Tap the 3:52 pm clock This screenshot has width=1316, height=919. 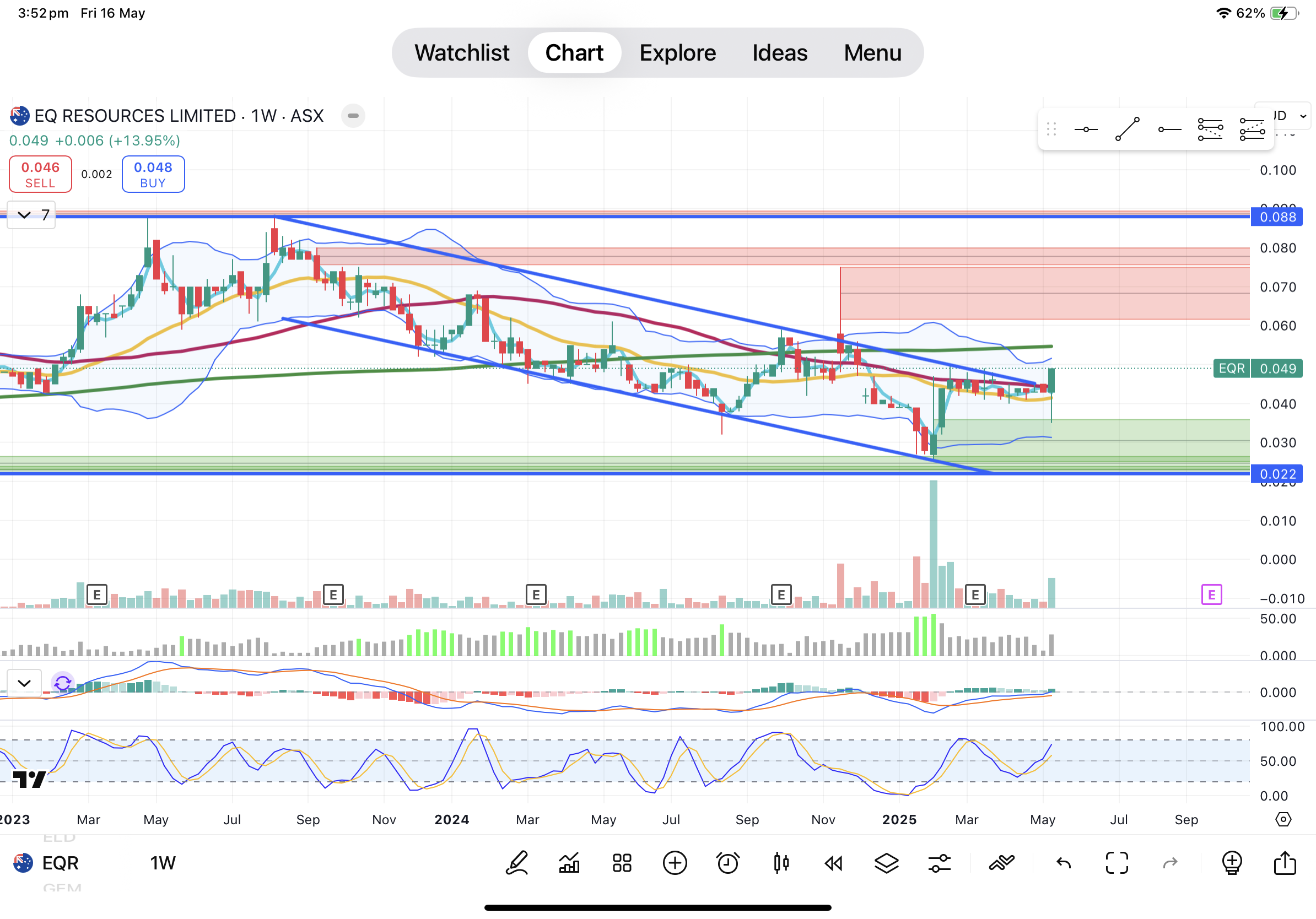click(43, 13)
